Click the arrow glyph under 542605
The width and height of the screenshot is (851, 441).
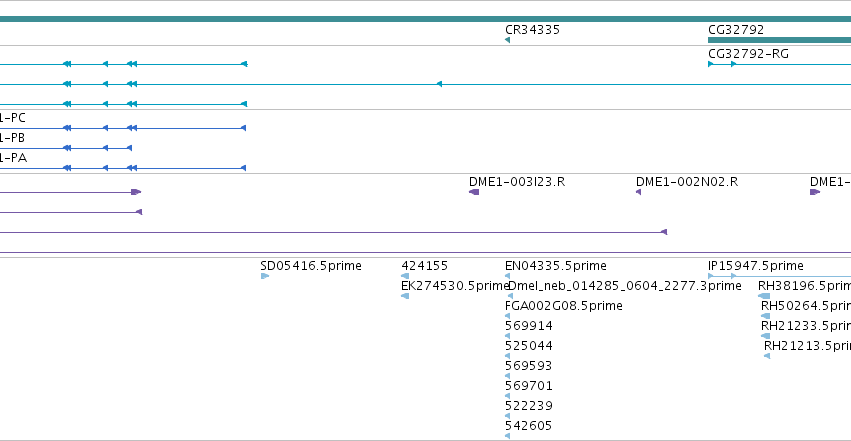[507, 436]
